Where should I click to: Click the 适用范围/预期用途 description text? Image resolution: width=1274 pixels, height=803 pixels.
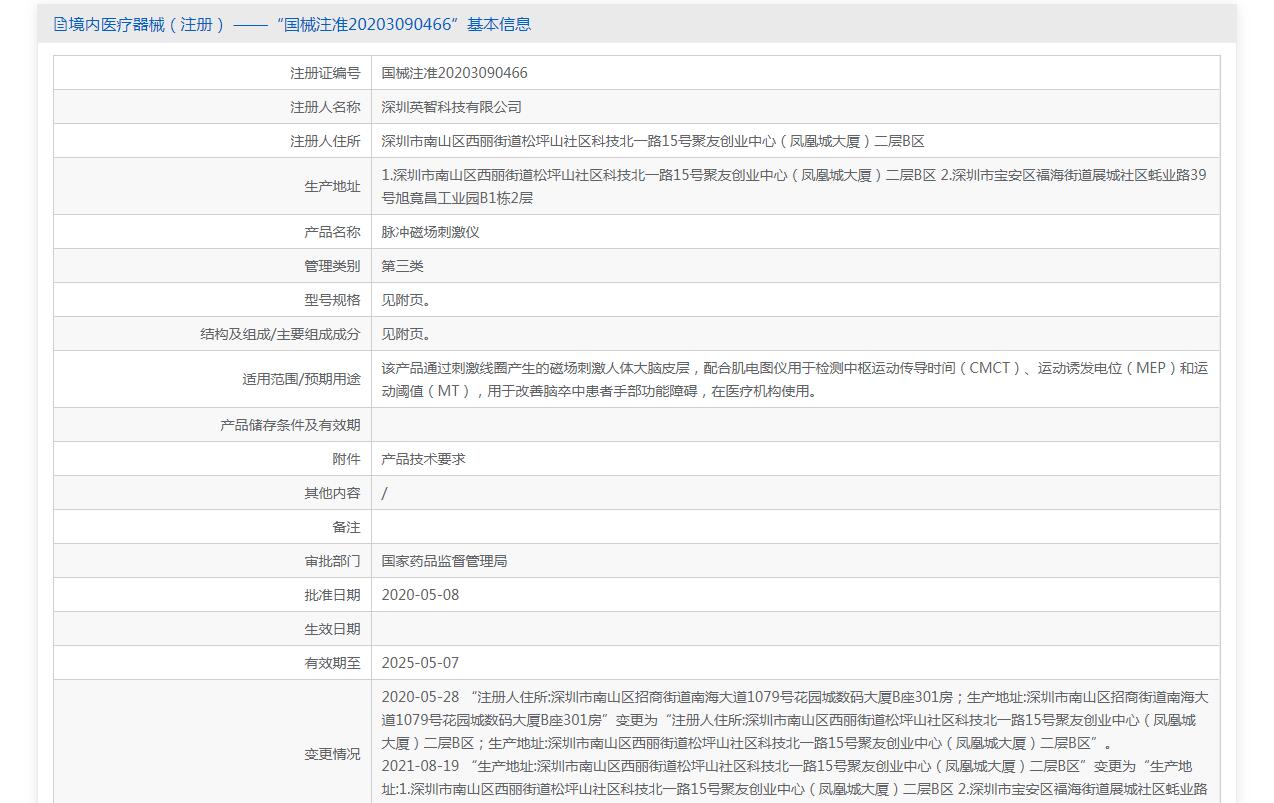(x=794, y=379)
